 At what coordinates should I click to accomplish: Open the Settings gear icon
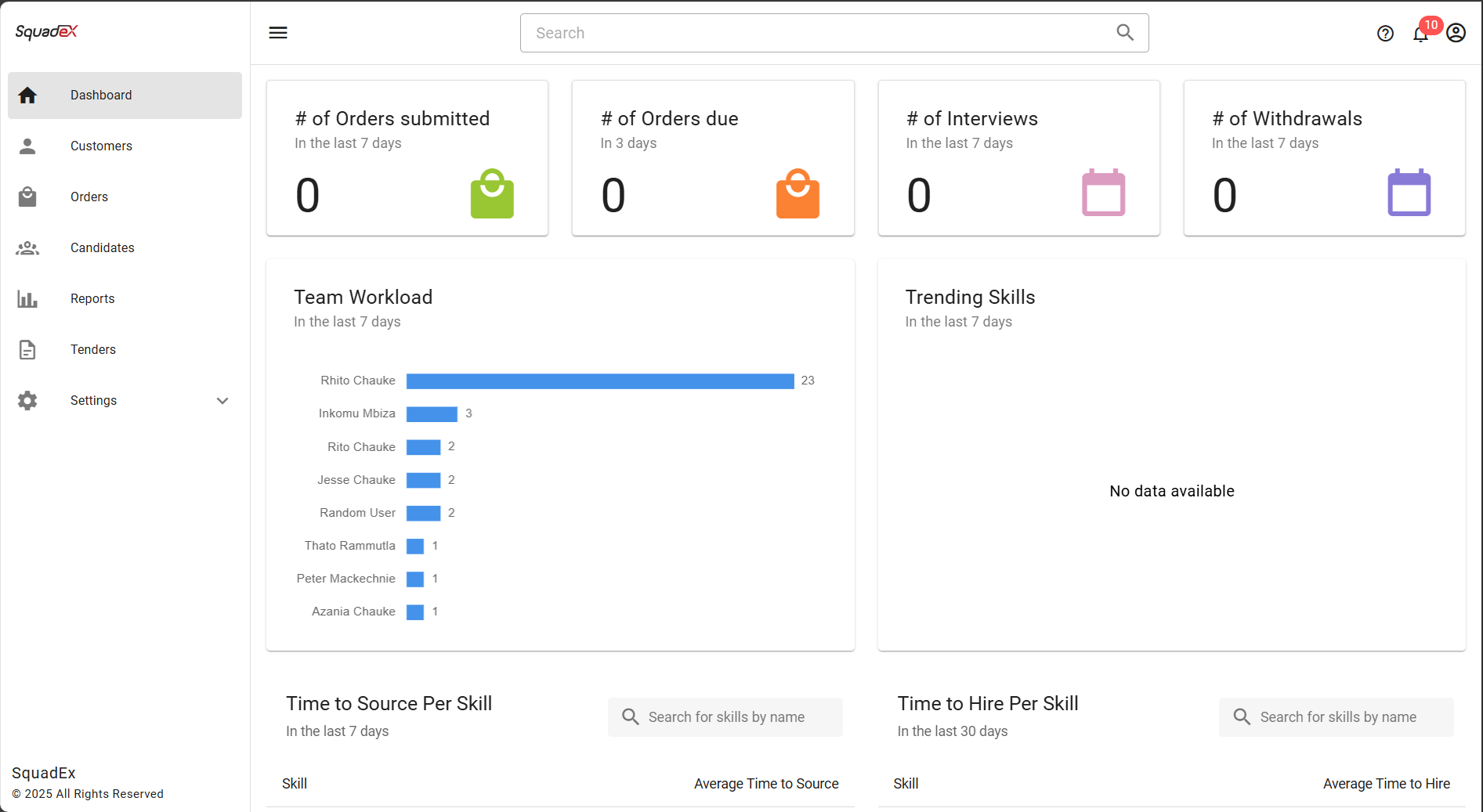click(27, 400)
